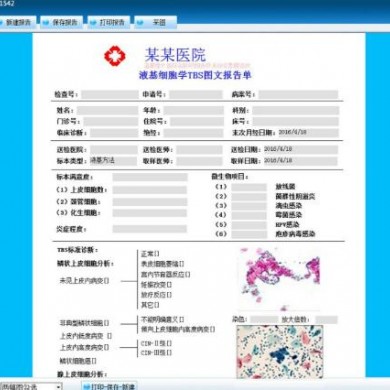Viewport: 390px width, 390px height.
Task: Select the pink-stained cell image
Action: point(279,278)
